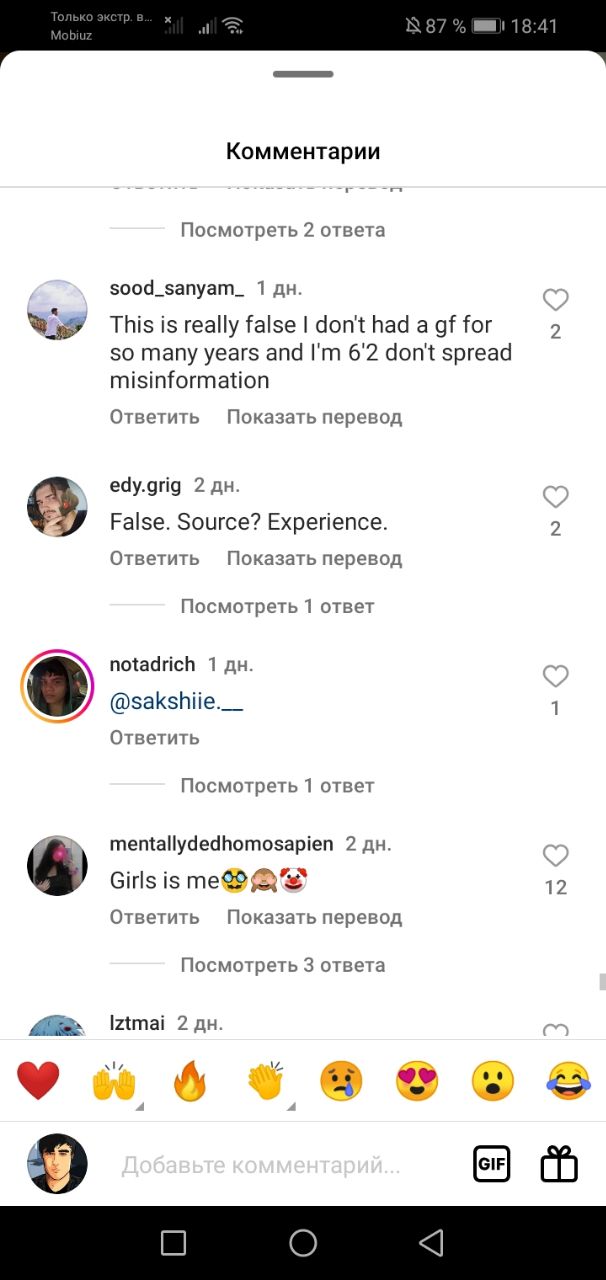Expand 'Посмотреть 1 ответ' under edy.grig
606x1280 pixels.
[277, 606]
